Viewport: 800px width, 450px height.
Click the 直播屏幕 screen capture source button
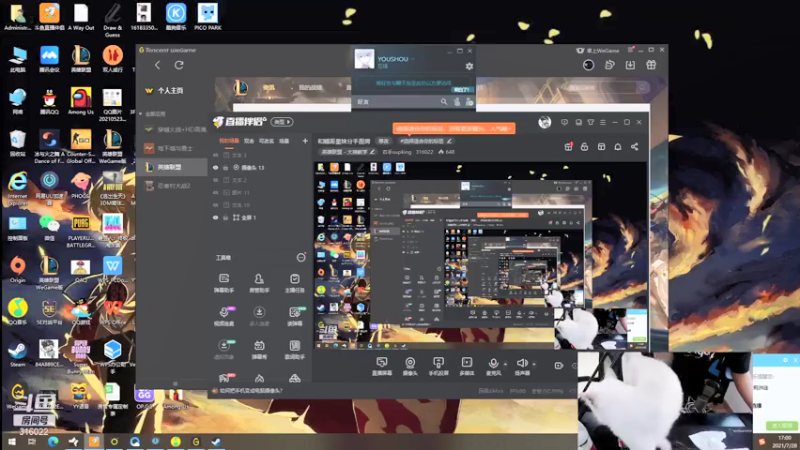[x=382, y=366]
